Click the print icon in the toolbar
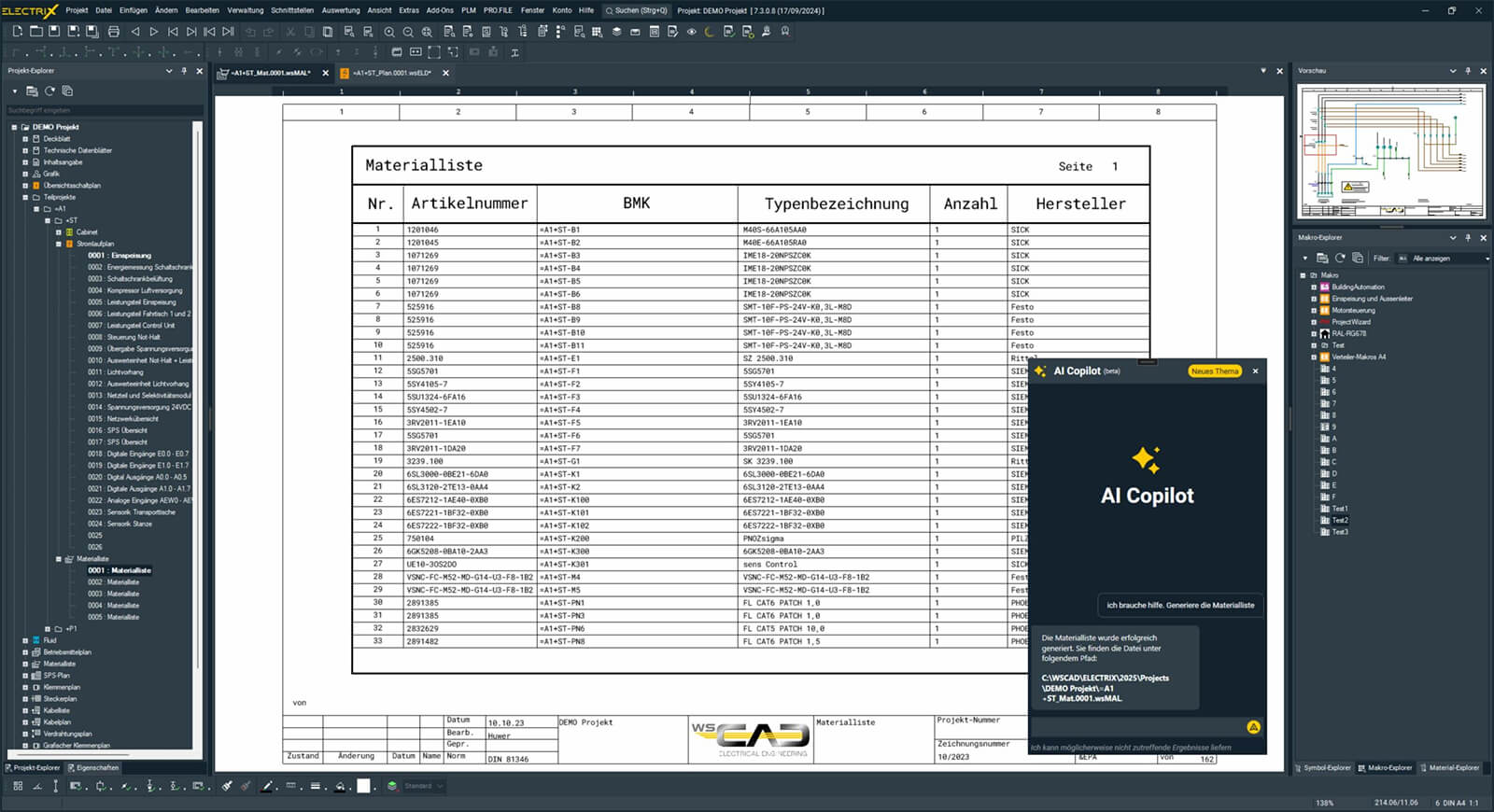1494x812 pixels. coord(114,32)
